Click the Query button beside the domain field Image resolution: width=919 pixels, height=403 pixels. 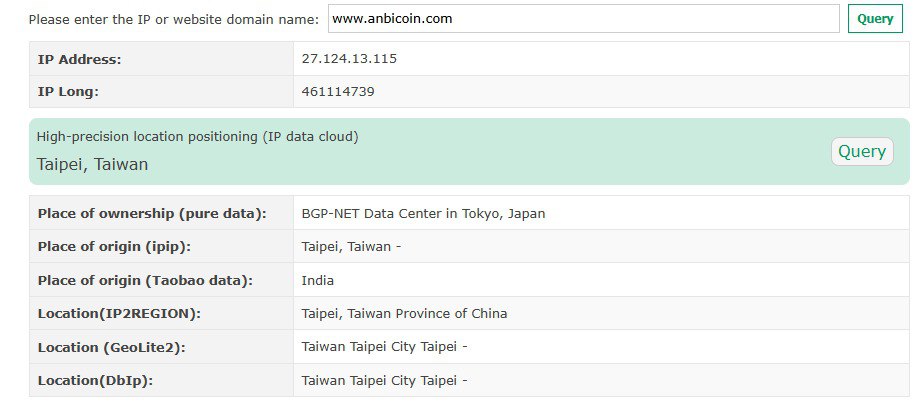pyautogui.click(x=875, y=19)
